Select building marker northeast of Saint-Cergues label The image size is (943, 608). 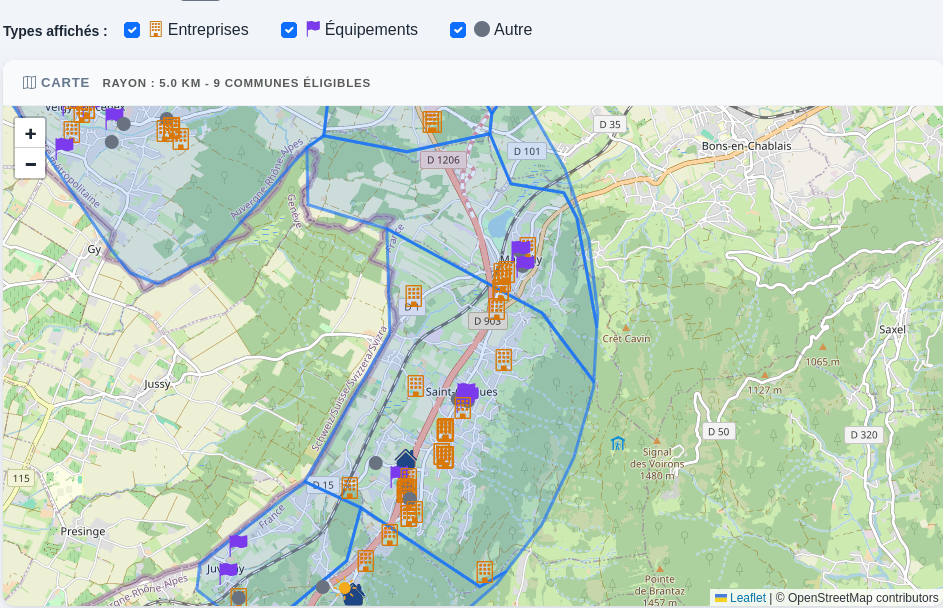point(503,360)
